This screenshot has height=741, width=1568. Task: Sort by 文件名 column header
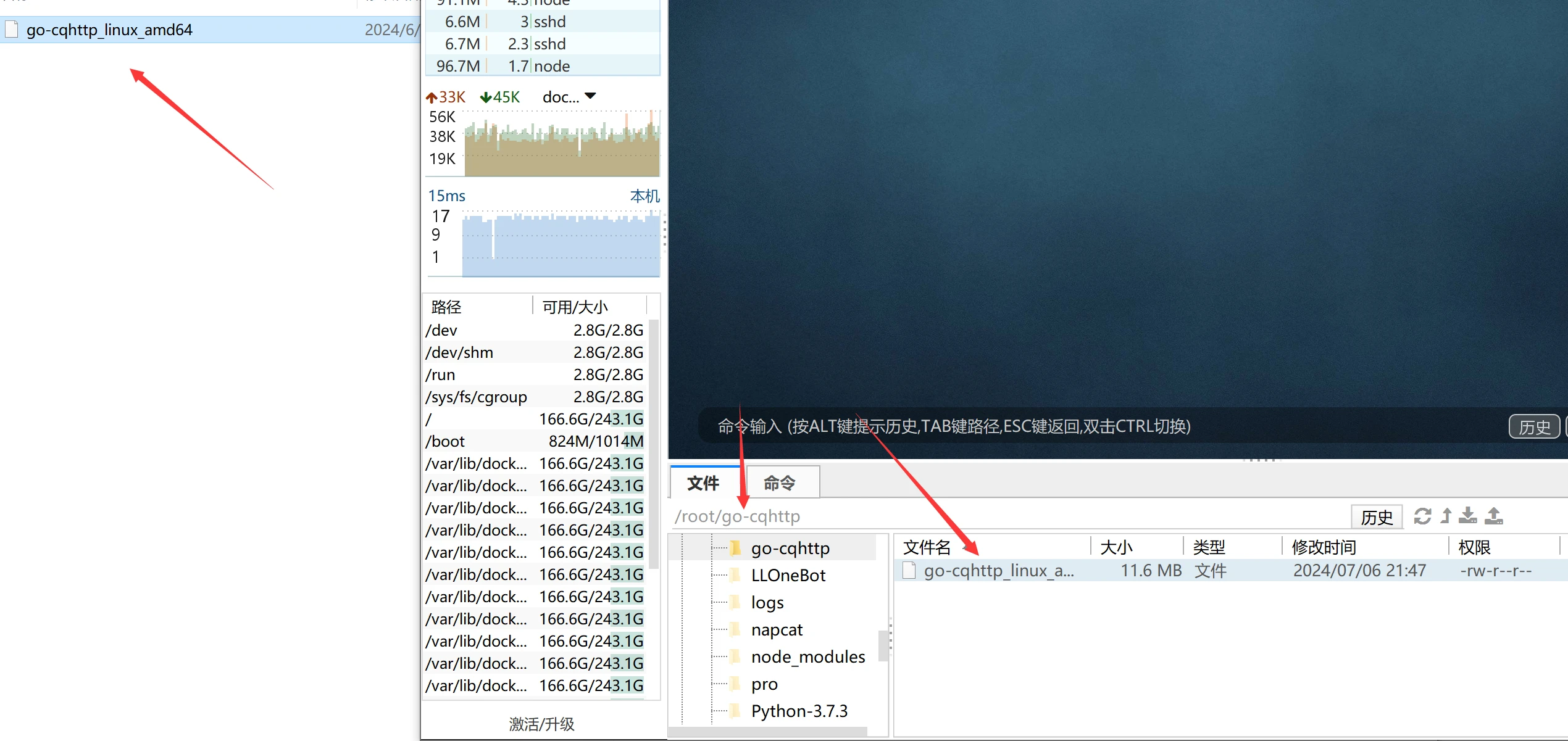[993, 547]
